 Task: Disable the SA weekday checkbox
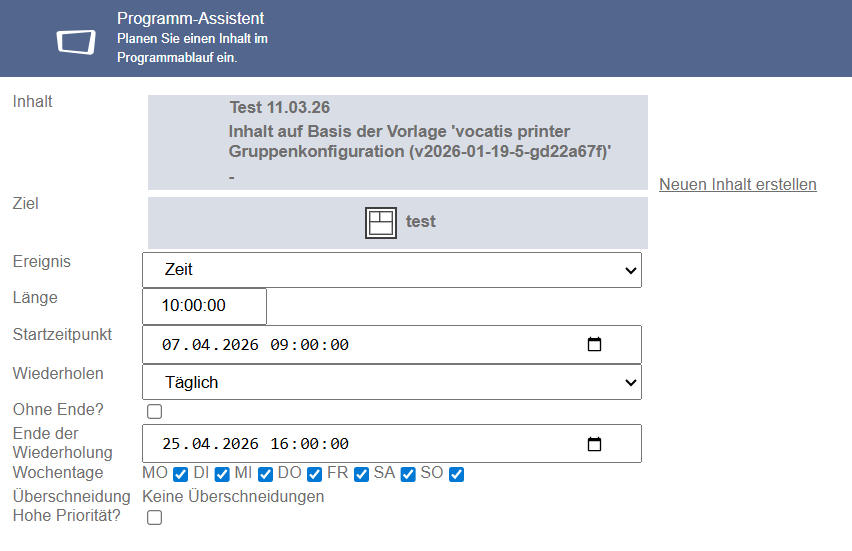point(408,474)
